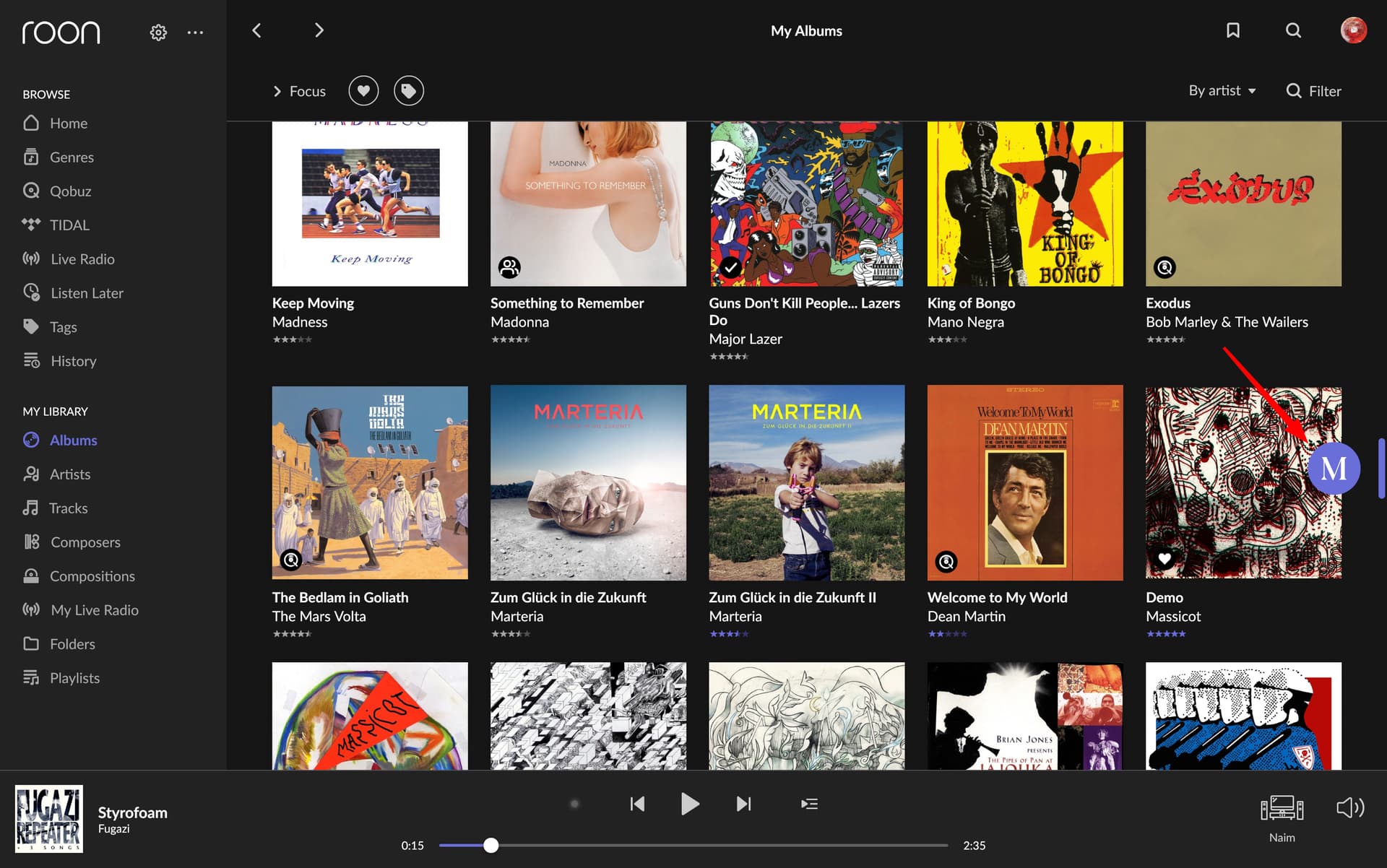
Task: Click the Filter button
Action: pos(1313,91)
